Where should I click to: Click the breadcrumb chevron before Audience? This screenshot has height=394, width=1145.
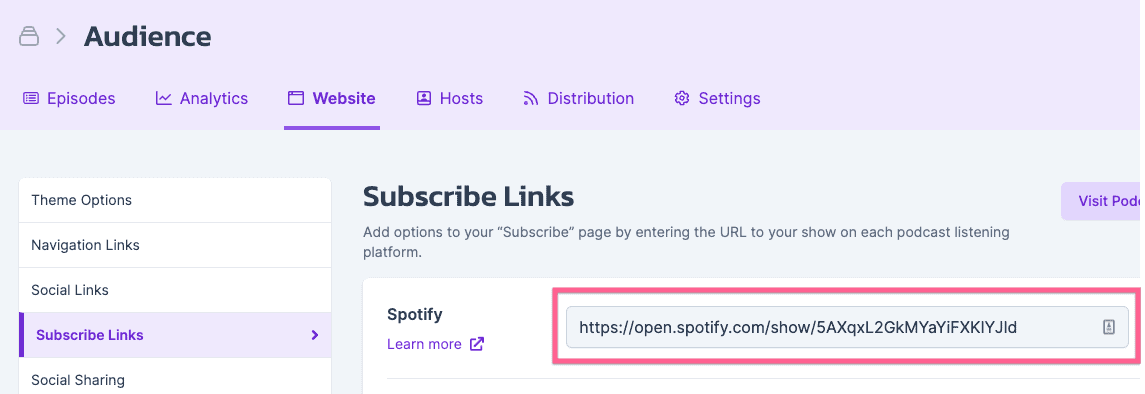(61, 36)
